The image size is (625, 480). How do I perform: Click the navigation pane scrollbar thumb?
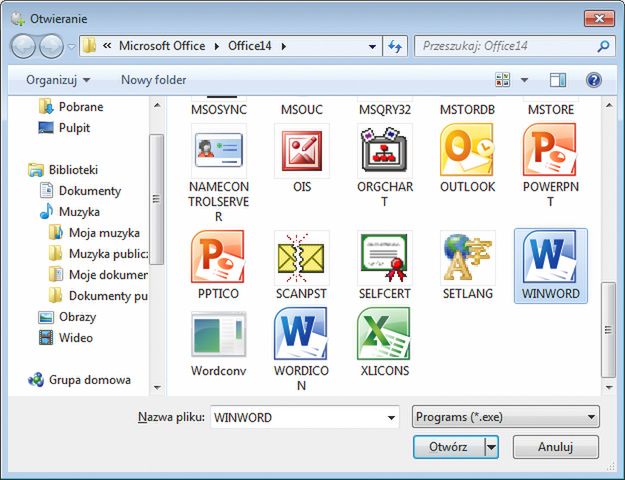[x=156, y=199]
